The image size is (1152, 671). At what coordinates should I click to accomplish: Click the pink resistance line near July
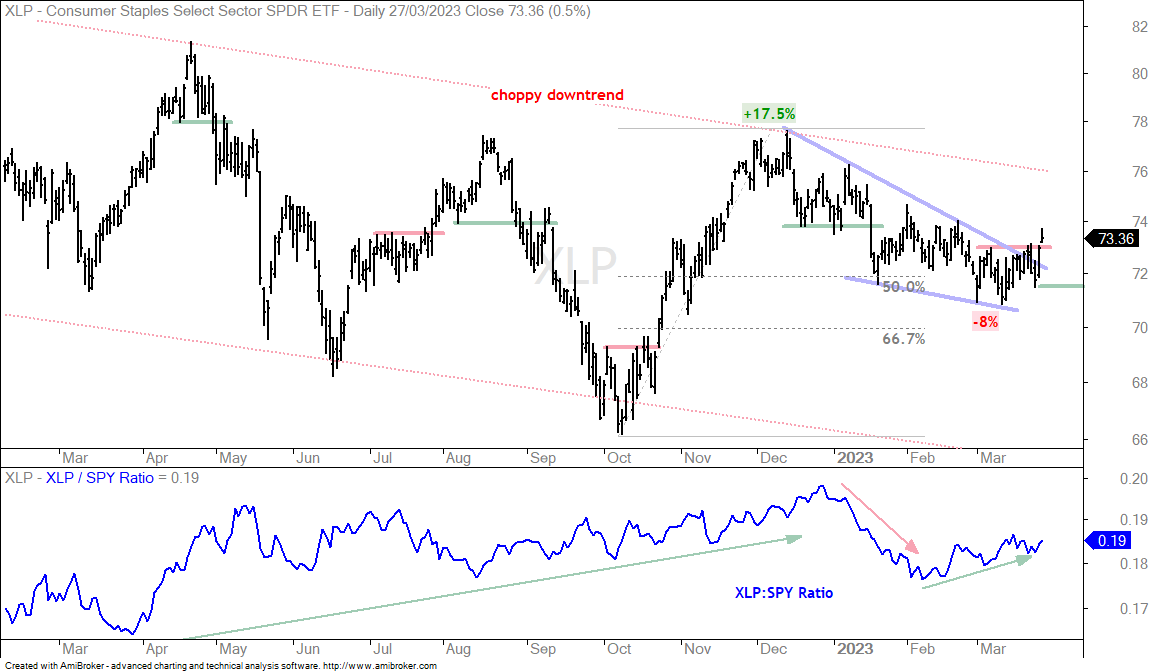408,233
